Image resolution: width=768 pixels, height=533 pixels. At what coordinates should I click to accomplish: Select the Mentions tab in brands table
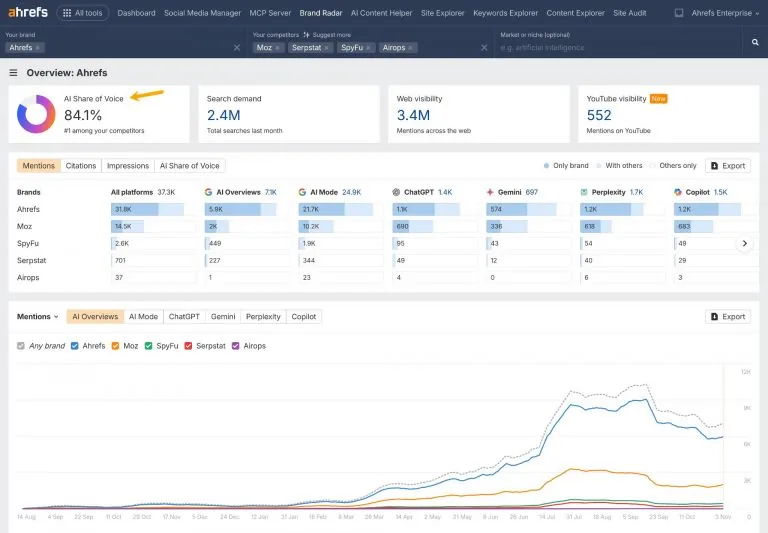point(39,166)
